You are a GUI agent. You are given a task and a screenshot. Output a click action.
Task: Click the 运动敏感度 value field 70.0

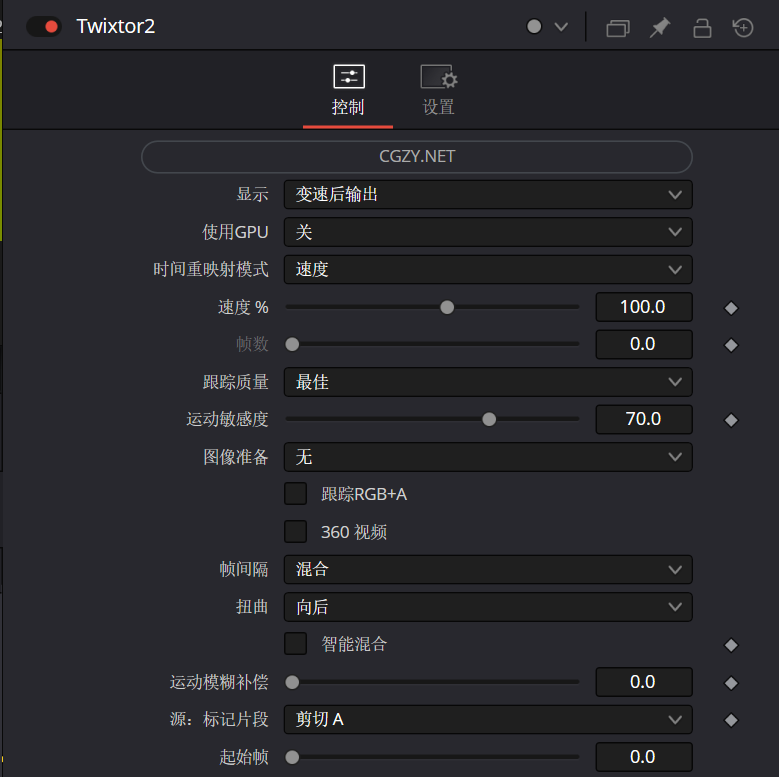tap(644, 419)
